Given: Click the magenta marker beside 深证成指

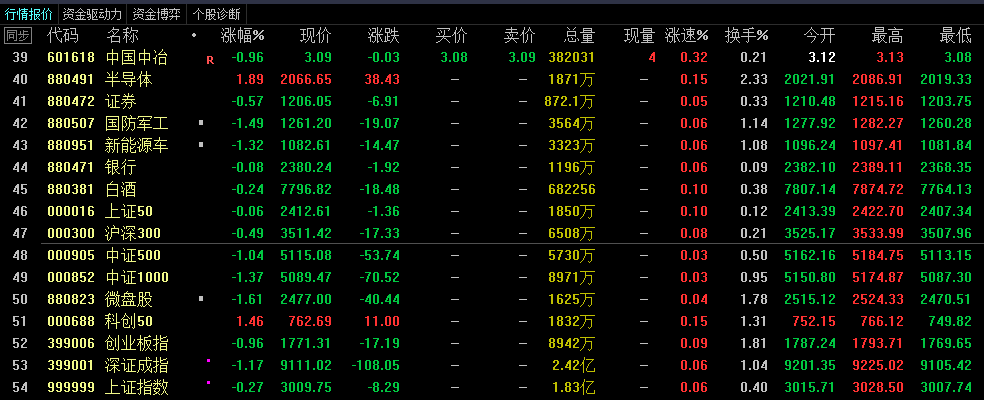Looking at the screenshot, I should coord(208,360).
